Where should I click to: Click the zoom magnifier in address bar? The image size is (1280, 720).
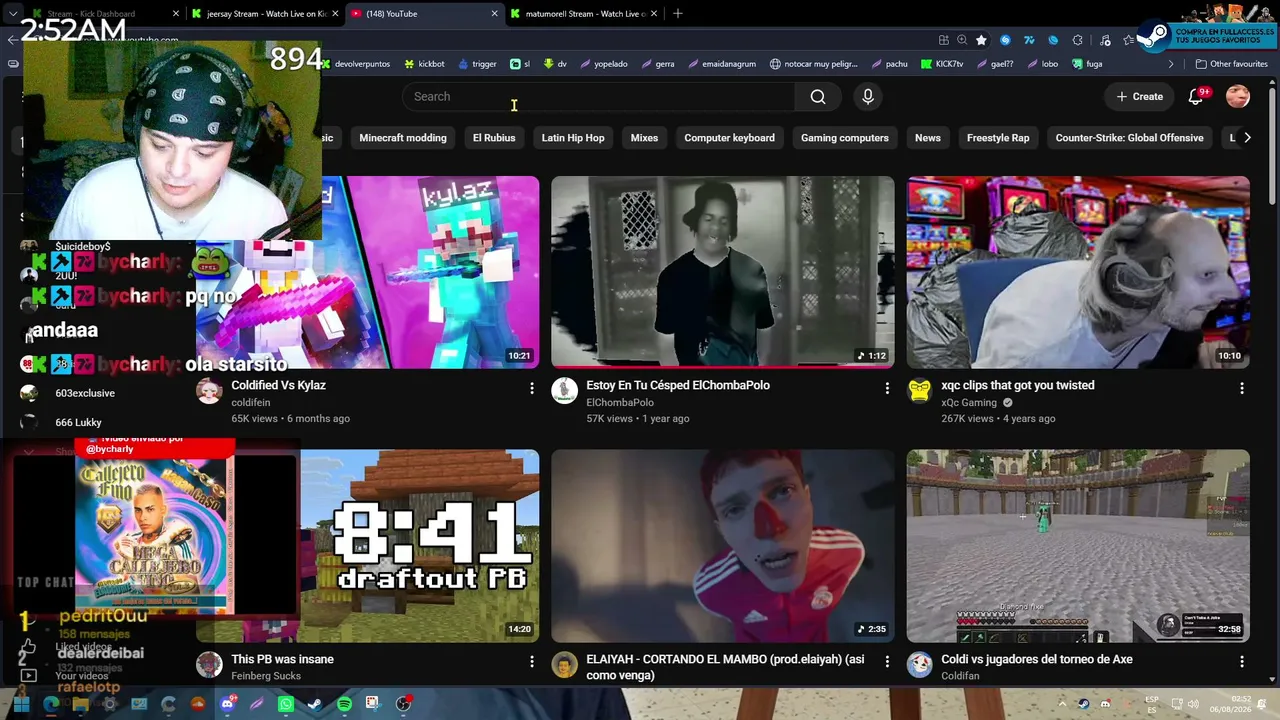pos(962,40)
